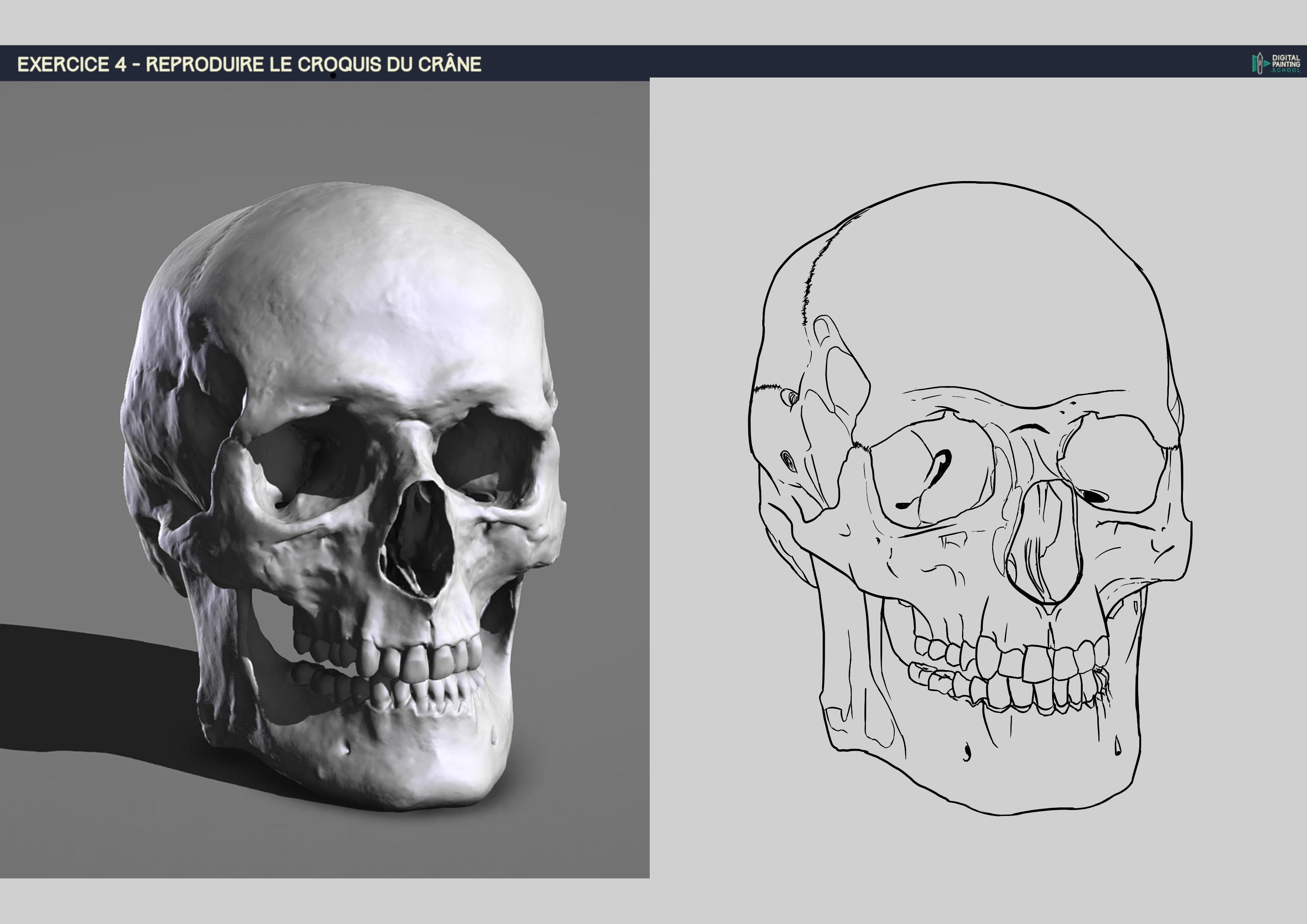Click the word 'CRÂNE' in the header

point(450,64)
